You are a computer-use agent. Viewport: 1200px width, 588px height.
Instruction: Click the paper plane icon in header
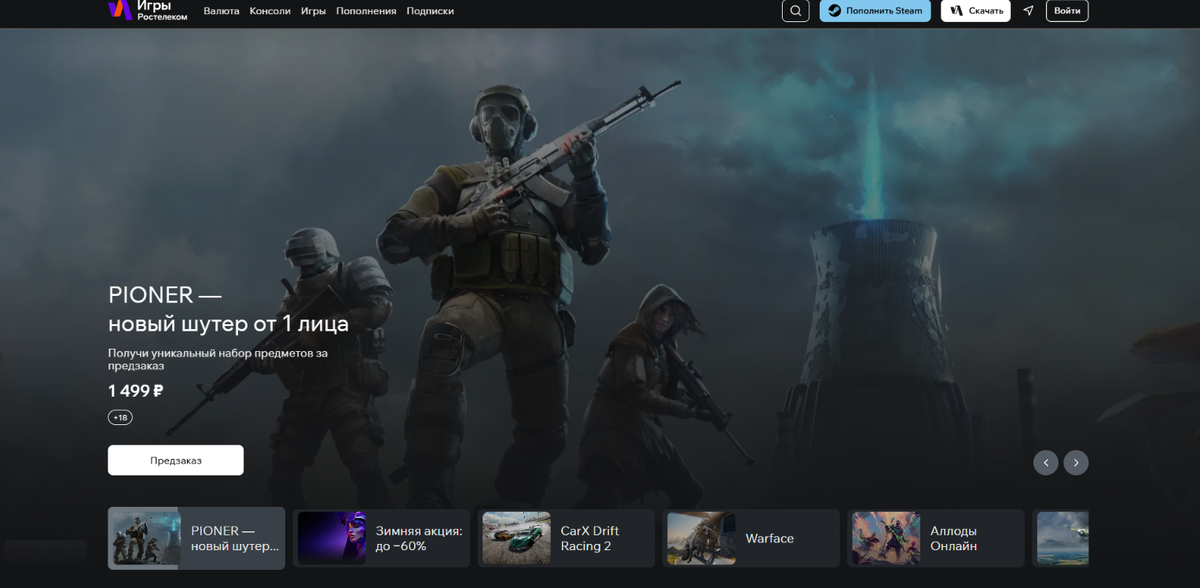(1028, 11)
